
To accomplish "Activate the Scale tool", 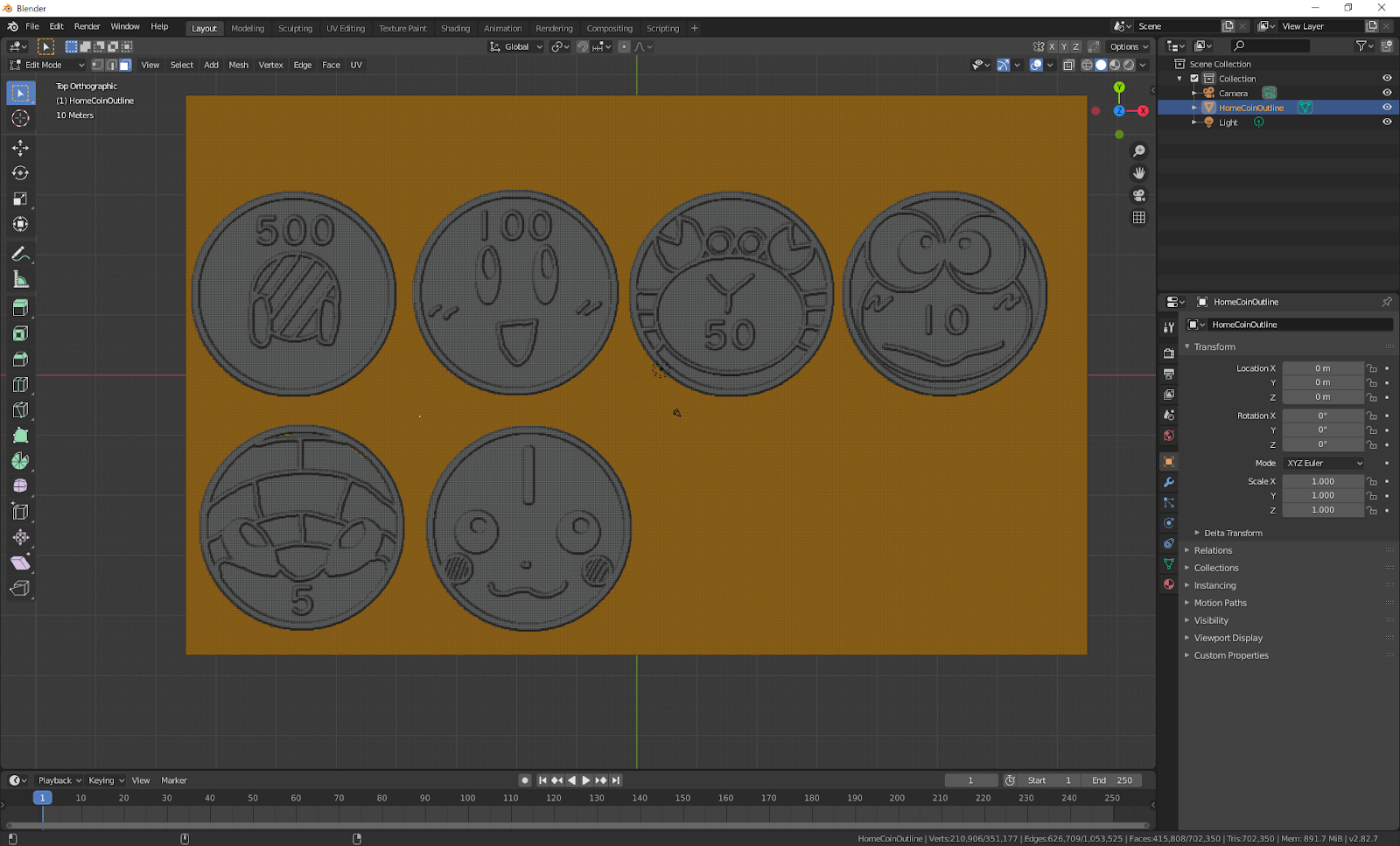I will pyautogui.click(x=20, y=199).
